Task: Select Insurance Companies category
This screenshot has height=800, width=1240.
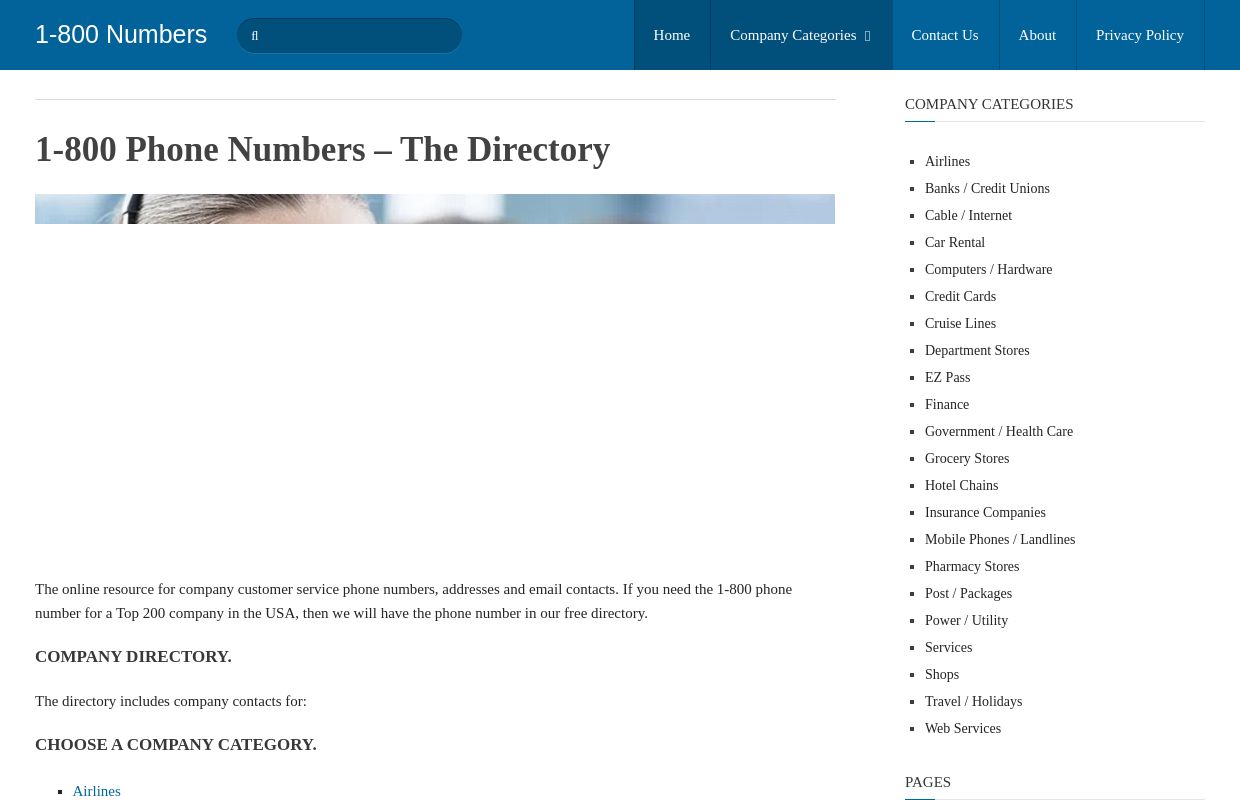Action: (985, 513)
